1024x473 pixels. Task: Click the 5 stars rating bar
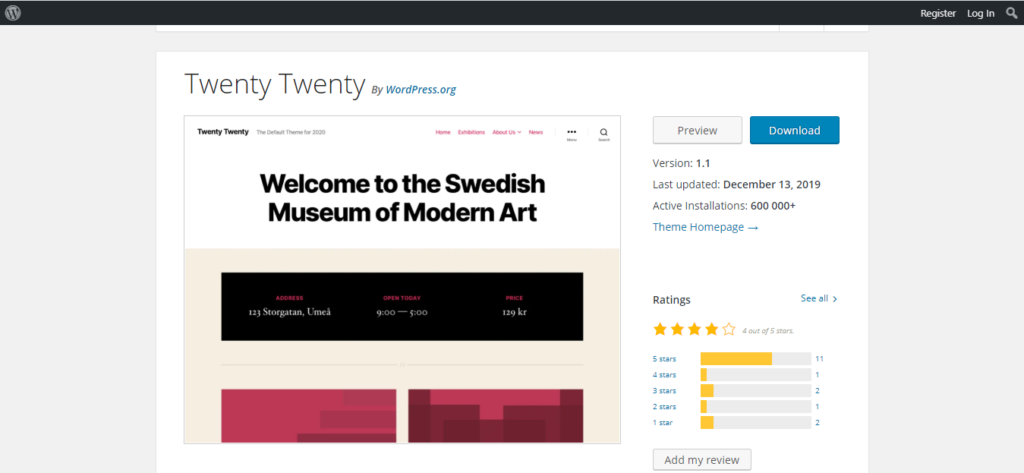point(756,359)
